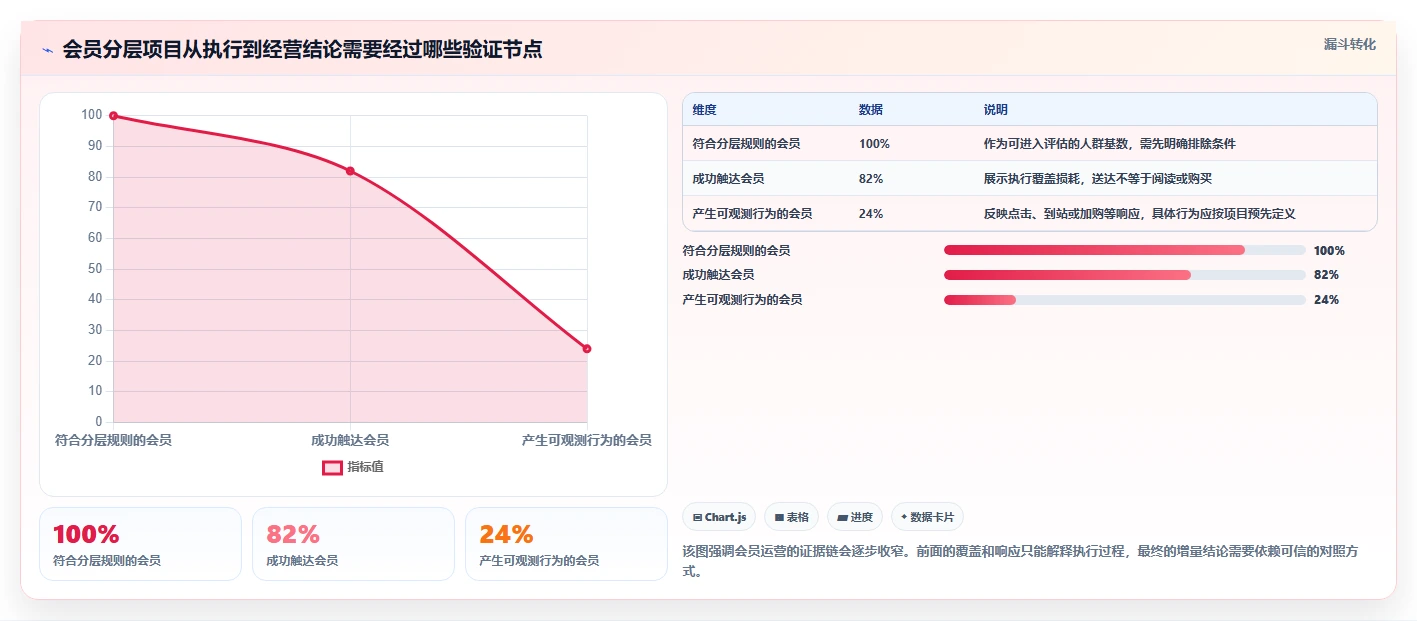Select the 进度 tag
The image size is (1417, 621).
tap(855, 517)
